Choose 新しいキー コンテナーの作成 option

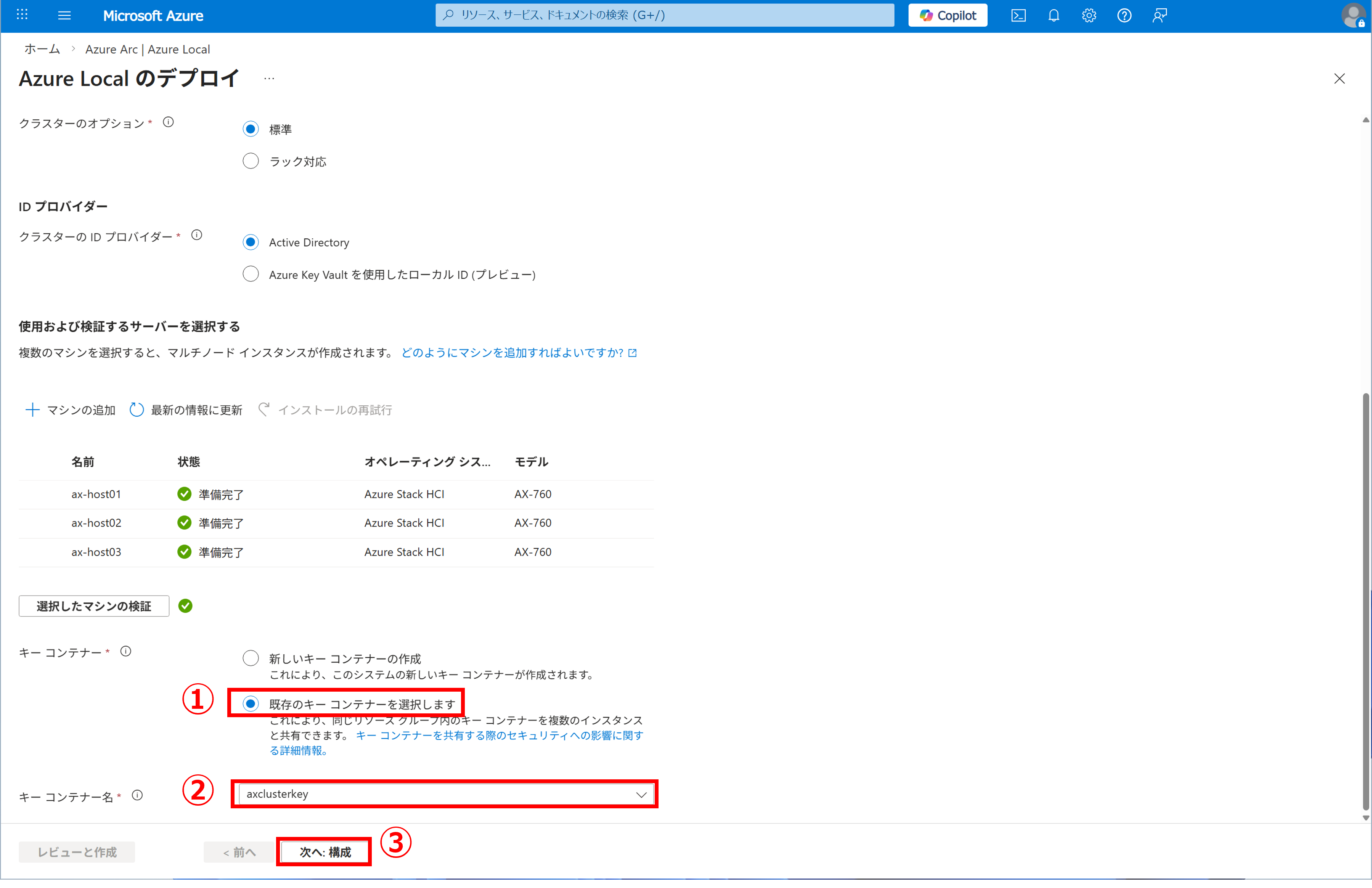(251, 658)
